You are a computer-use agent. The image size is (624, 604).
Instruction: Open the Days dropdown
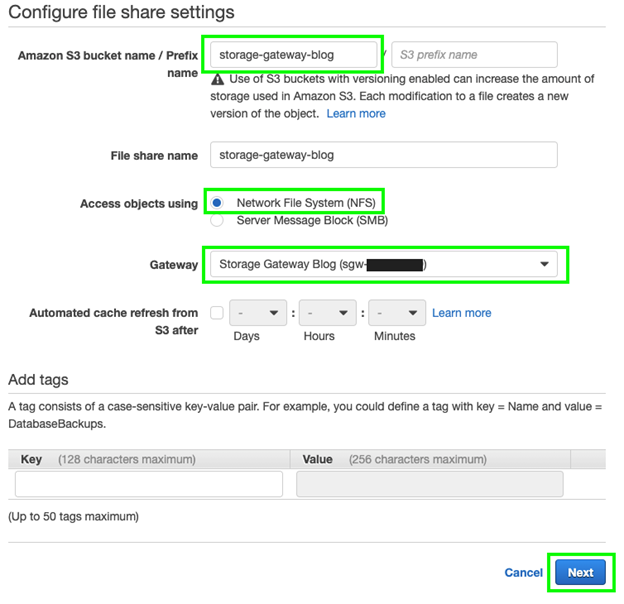(258, 313)
